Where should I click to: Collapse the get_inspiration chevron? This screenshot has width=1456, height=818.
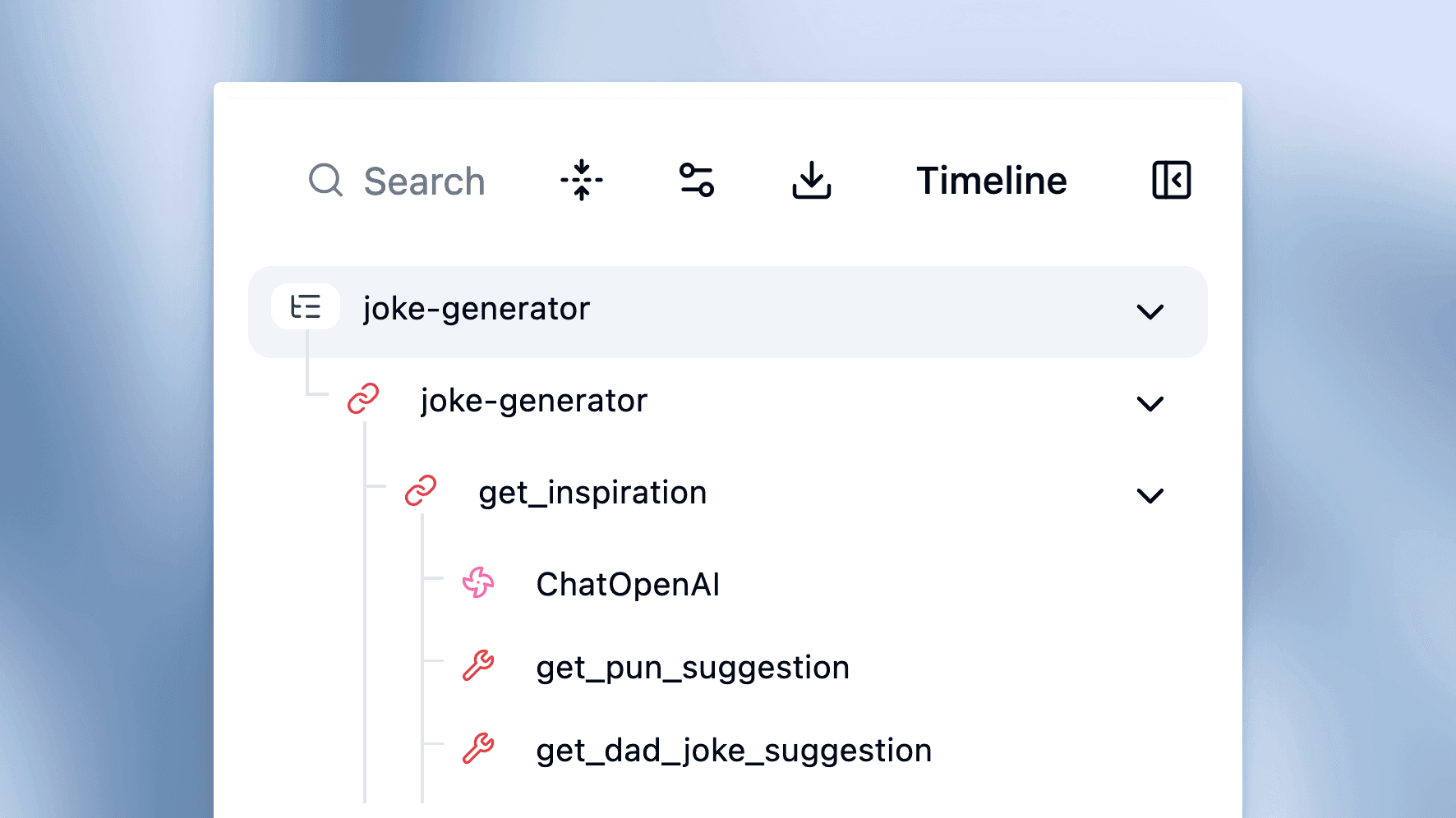pyautogui.click(x=1150, y=496)
